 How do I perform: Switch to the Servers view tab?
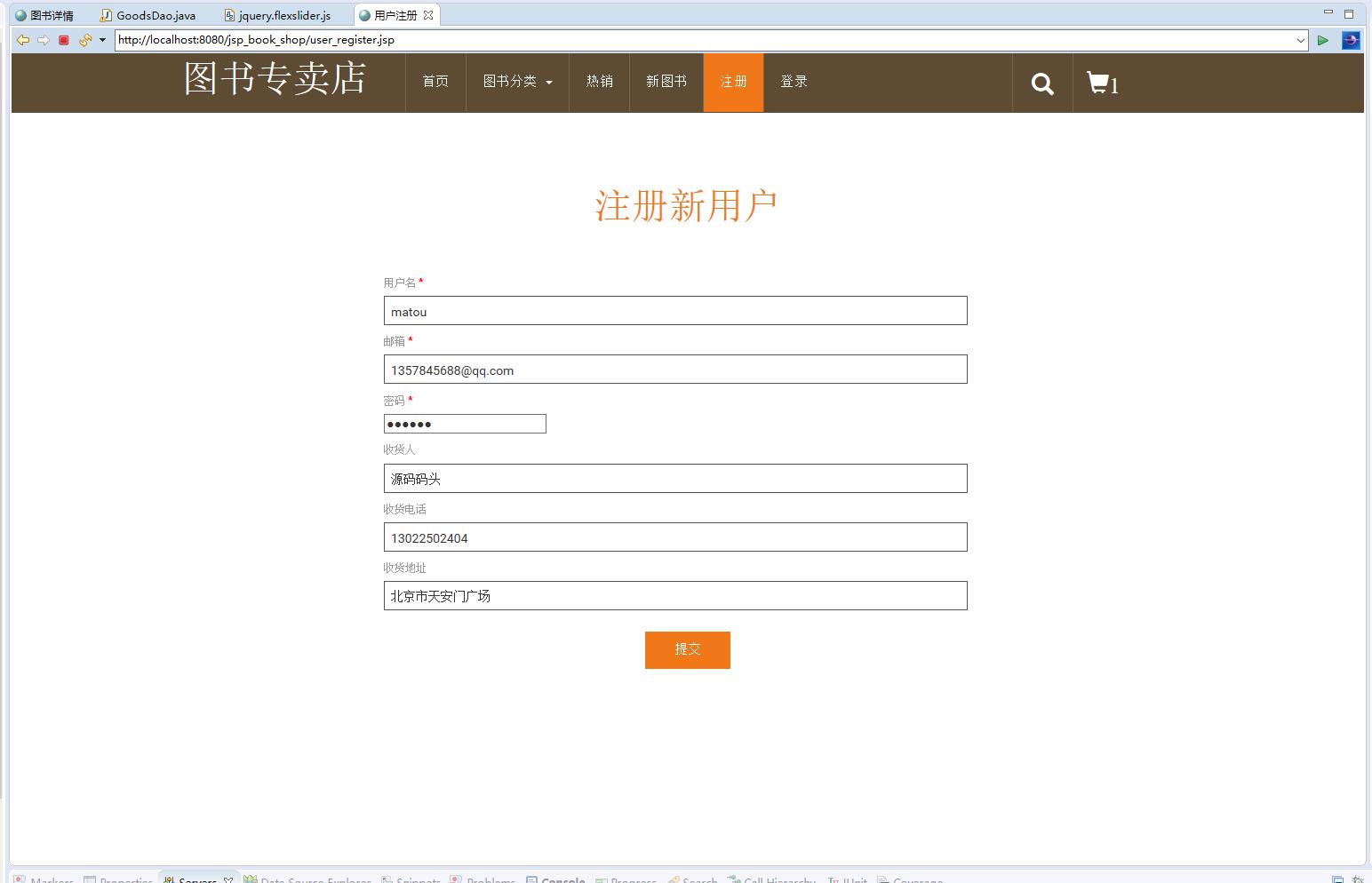point(195,878)
